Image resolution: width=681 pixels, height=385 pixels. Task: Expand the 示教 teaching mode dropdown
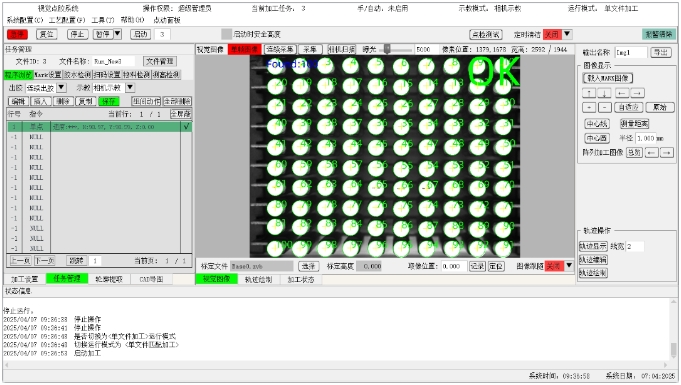[x=130, y=88]
